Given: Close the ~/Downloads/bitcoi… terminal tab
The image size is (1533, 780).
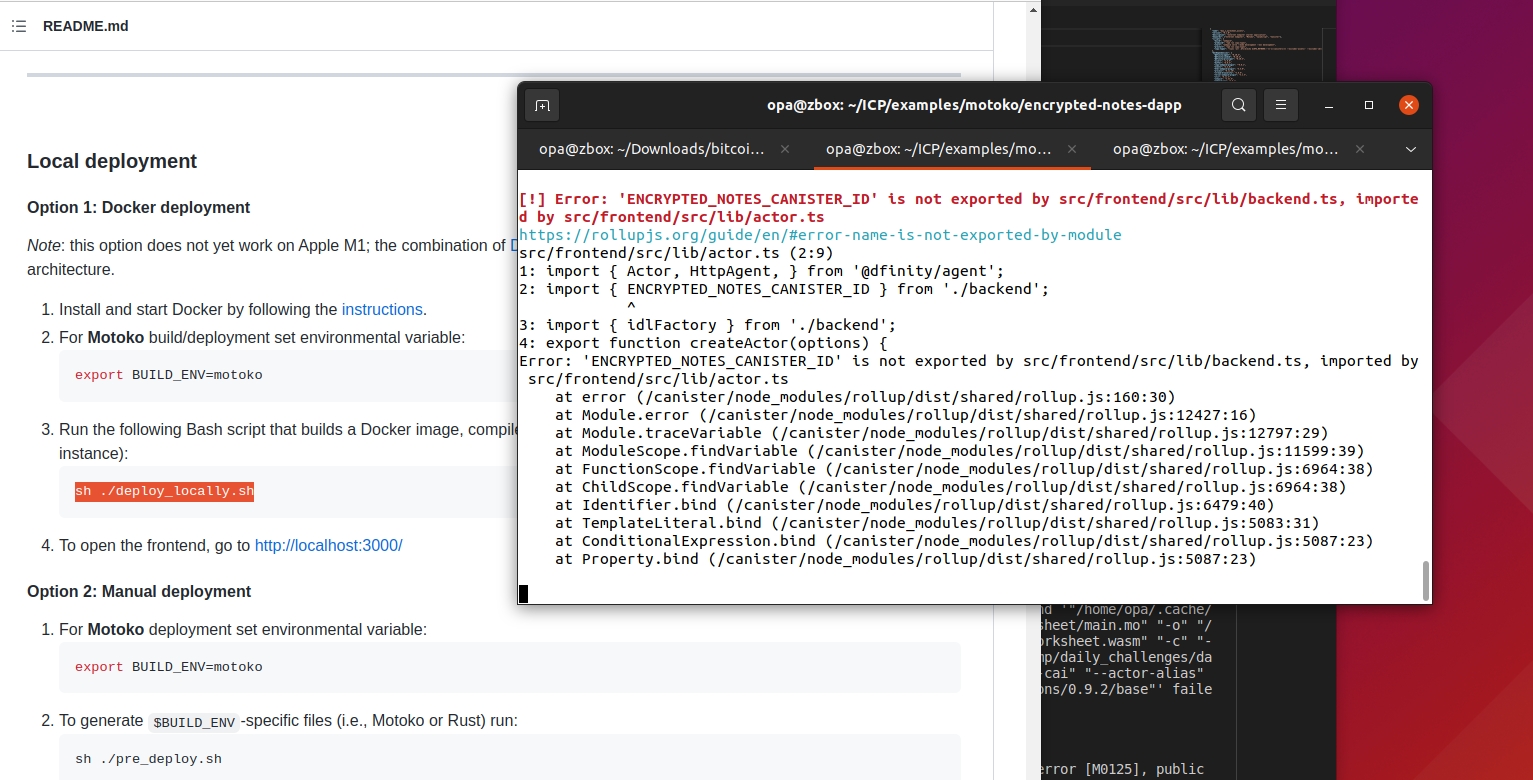Looking at the screenshot, I should click(785, 149).
